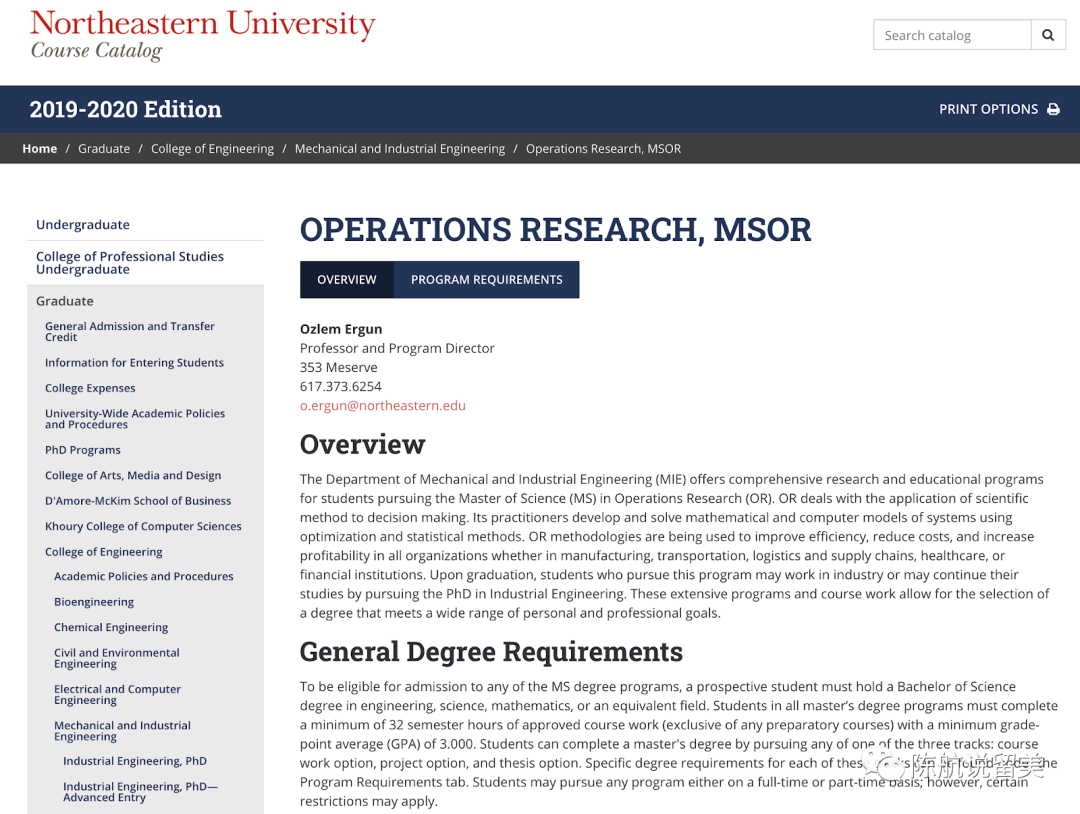This screenshot has height=814, width=1080.
Task: Select the Overview tab
Action: [346, 280]
